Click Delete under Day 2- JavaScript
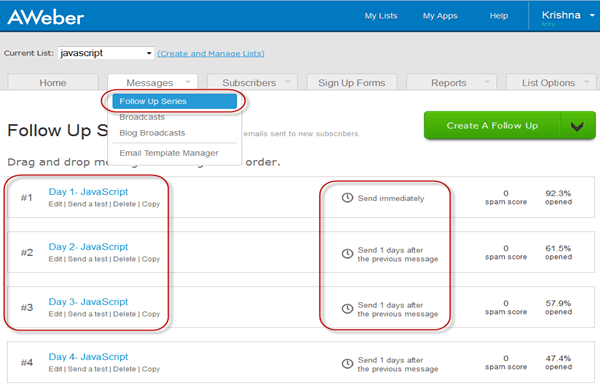Viewport: 600px width, 385px height. 124,259
